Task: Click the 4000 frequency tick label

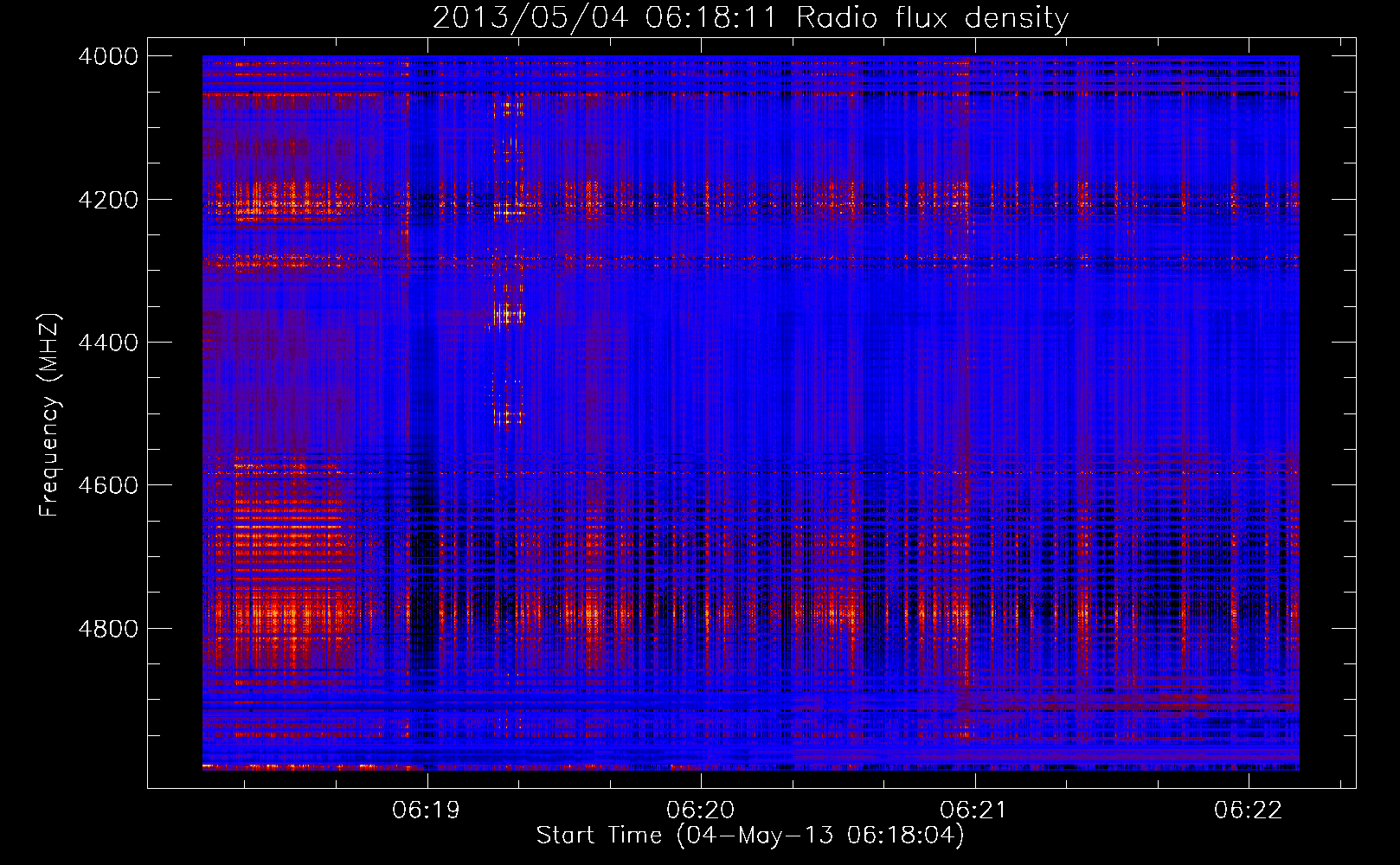Action: pyautogui.click(x=108, y=56)
